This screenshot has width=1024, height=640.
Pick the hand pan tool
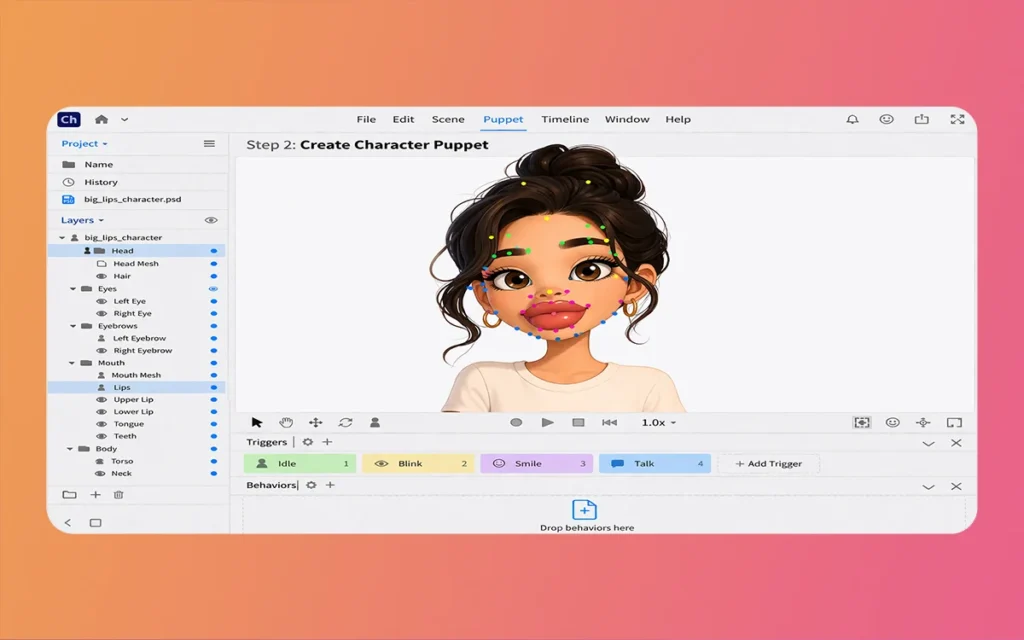[x=286, y=423]
